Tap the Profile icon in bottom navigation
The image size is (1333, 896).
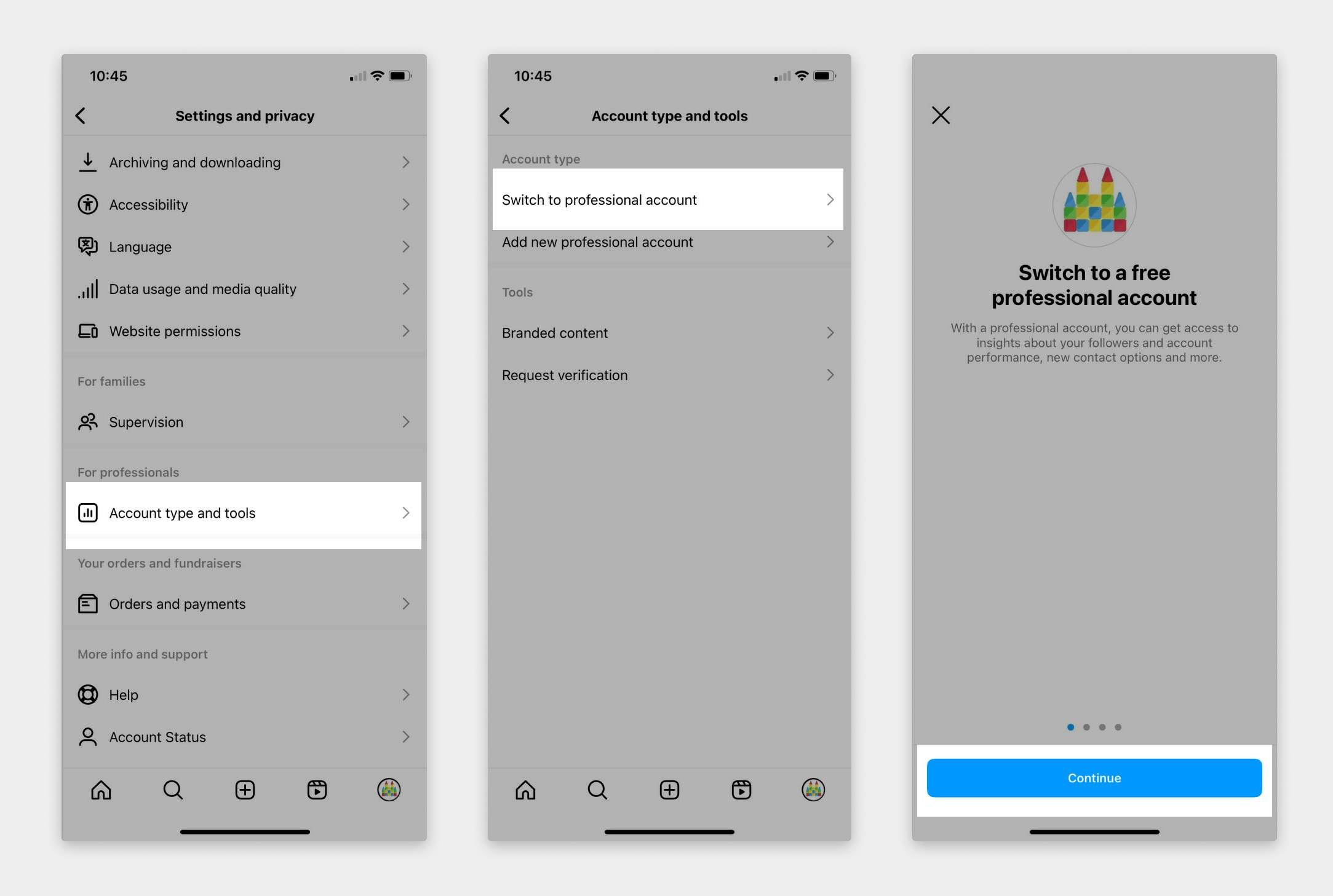[x=389, y=789]
